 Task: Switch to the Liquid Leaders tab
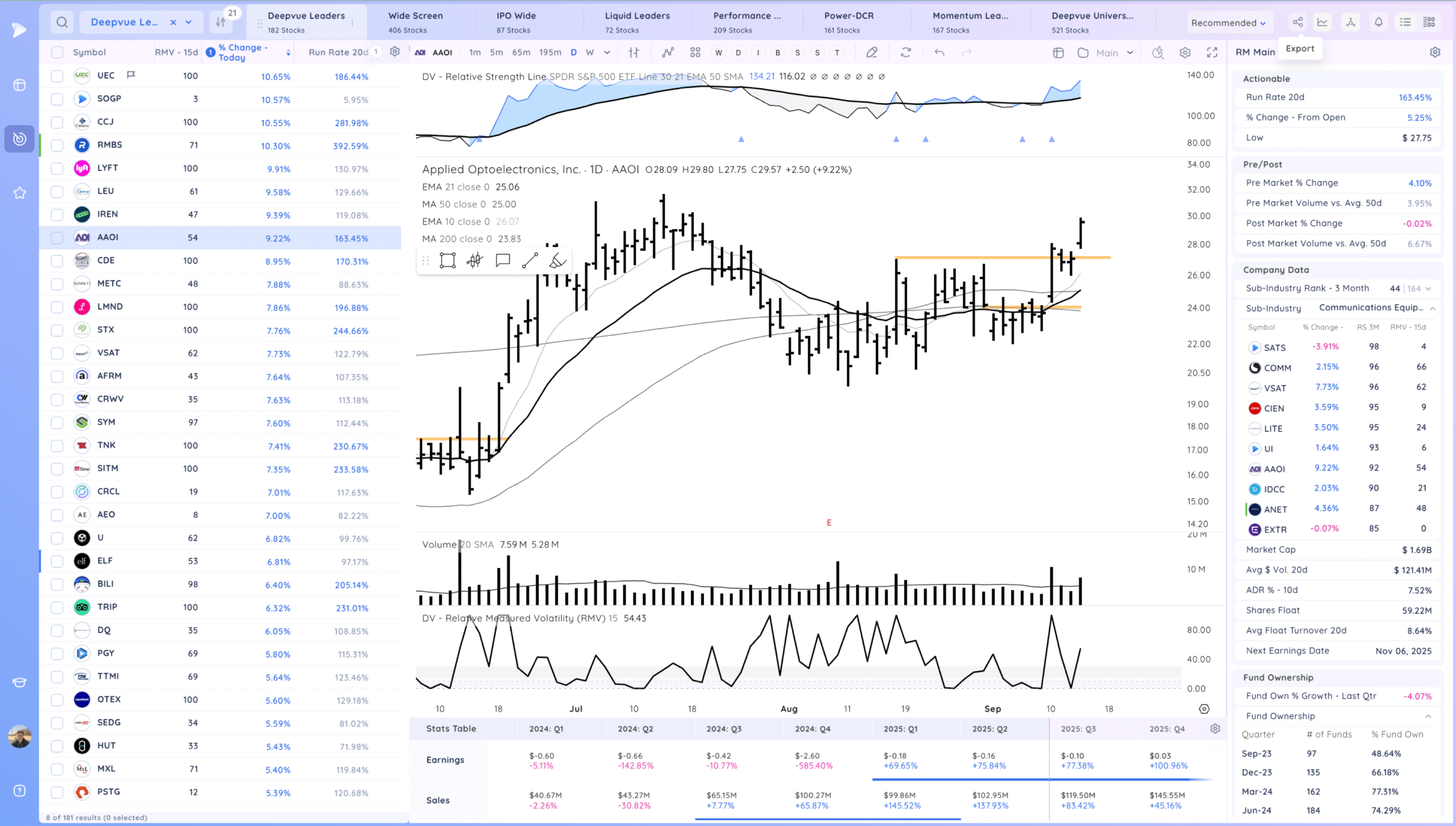pyautogui.click(x=637, y=22)
